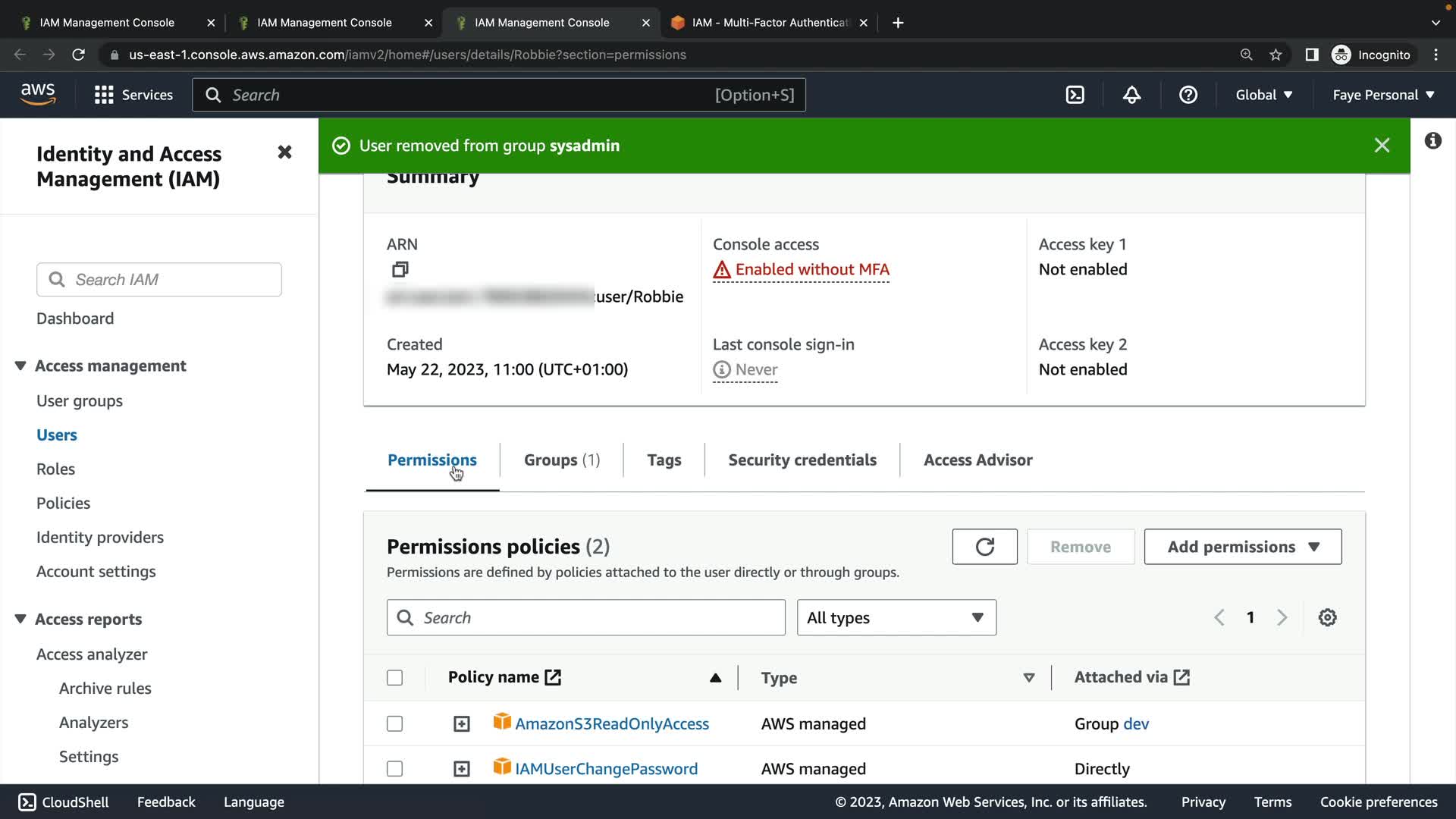Viewport: 1456px width, 819px height.
Task: Expand the Add permissions dropdown
Action: pyautogui.click(x=1242, y=547)
